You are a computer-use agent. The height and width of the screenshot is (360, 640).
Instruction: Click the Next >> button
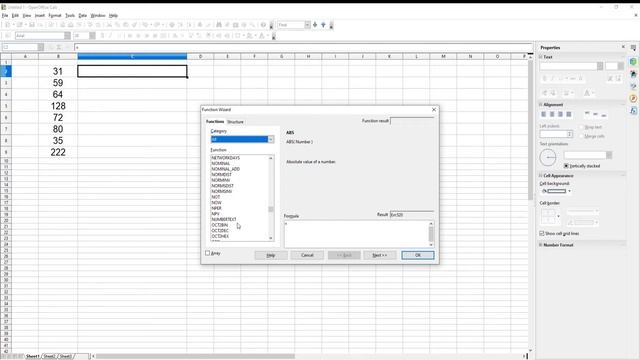pyautogui.click(x=380, y=255)
